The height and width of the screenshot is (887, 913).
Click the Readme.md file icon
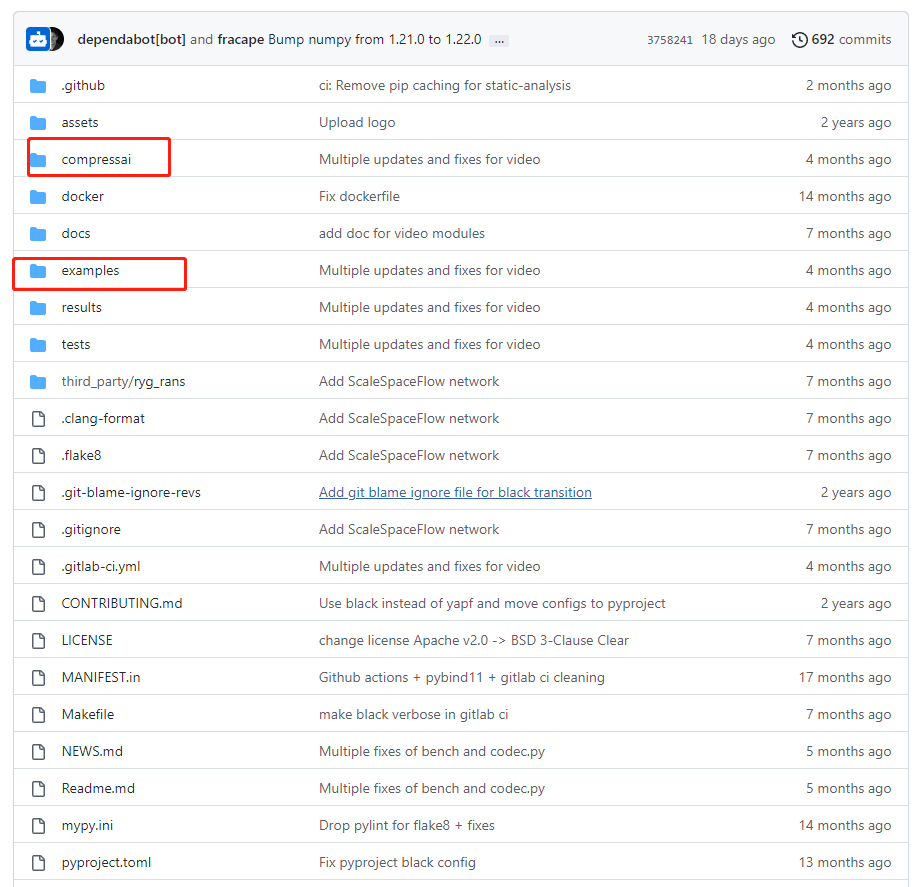click(38, 789)
